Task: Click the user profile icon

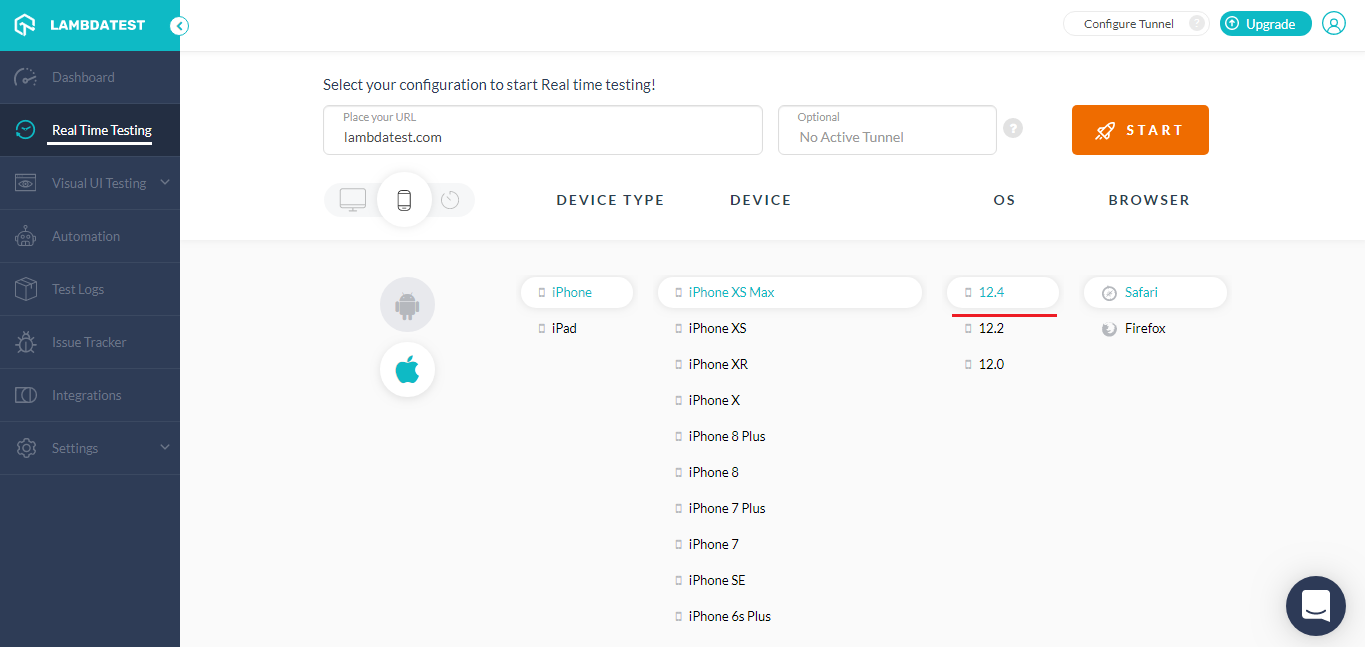Action: (x=1334, y=24)
